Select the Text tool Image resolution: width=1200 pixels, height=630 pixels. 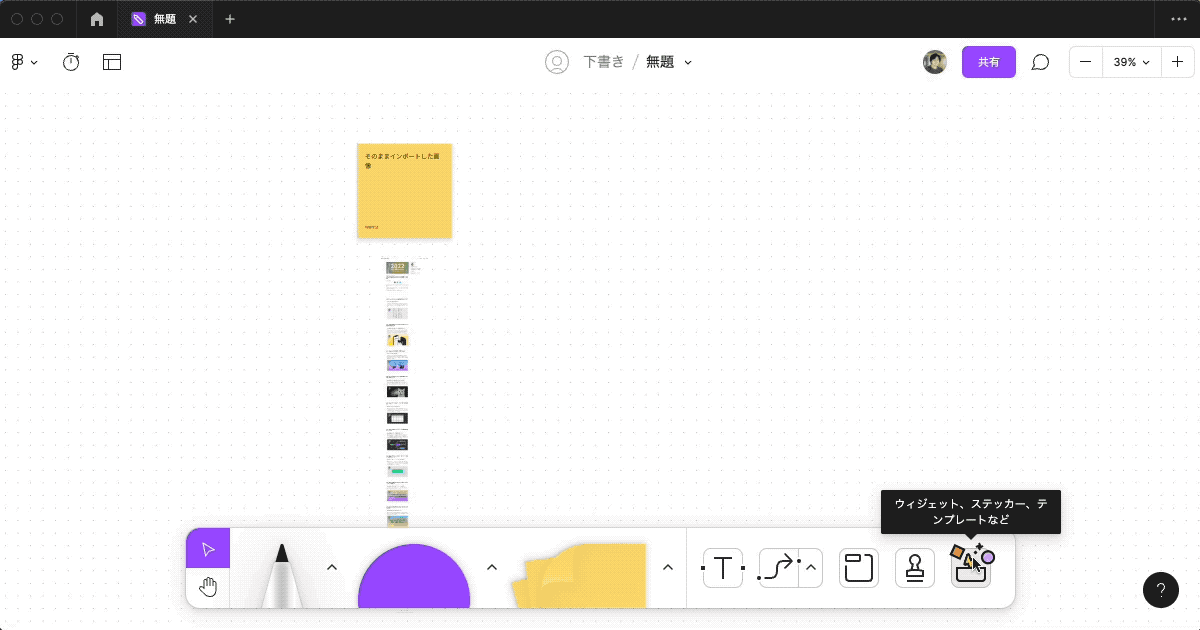[722, 568]
